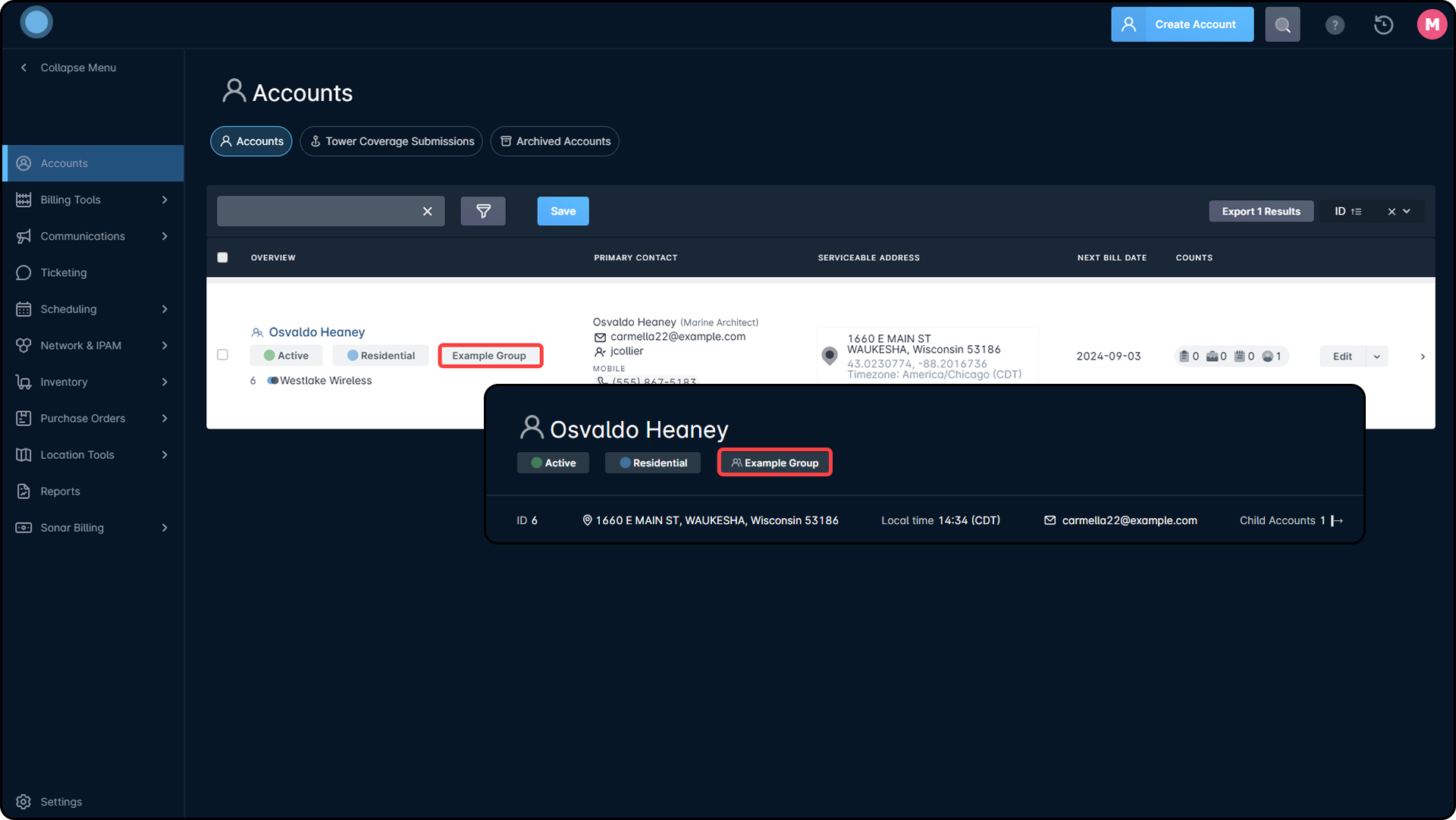Click the Example Group badge in popup
This screenshot has width=1456, height=820.
775,463
